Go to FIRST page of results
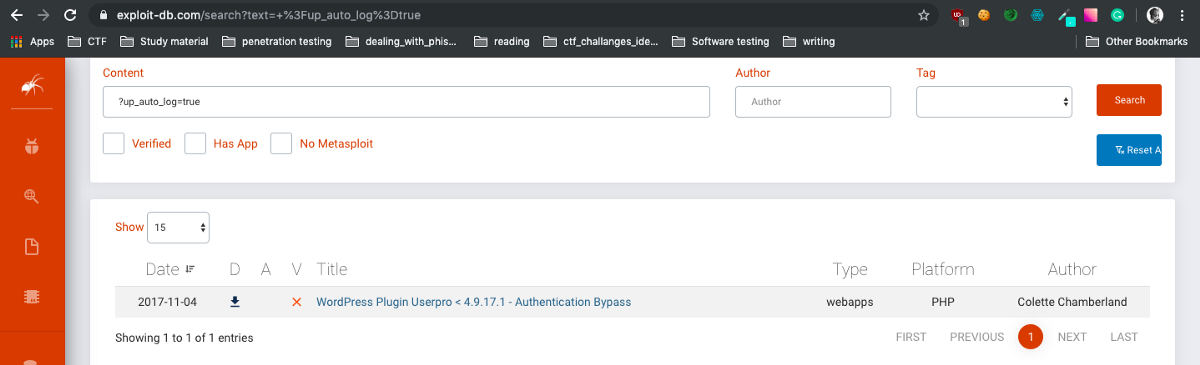Image resolution: width=1200 pixels, height=365 pixels. [x=911, y=337]
